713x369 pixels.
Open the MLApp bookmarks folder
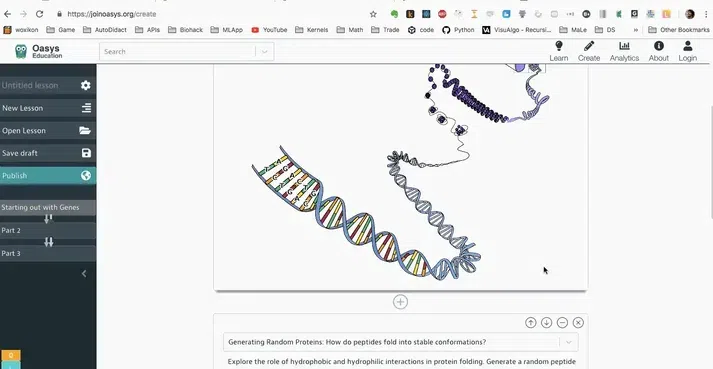[x=226, y=30]
